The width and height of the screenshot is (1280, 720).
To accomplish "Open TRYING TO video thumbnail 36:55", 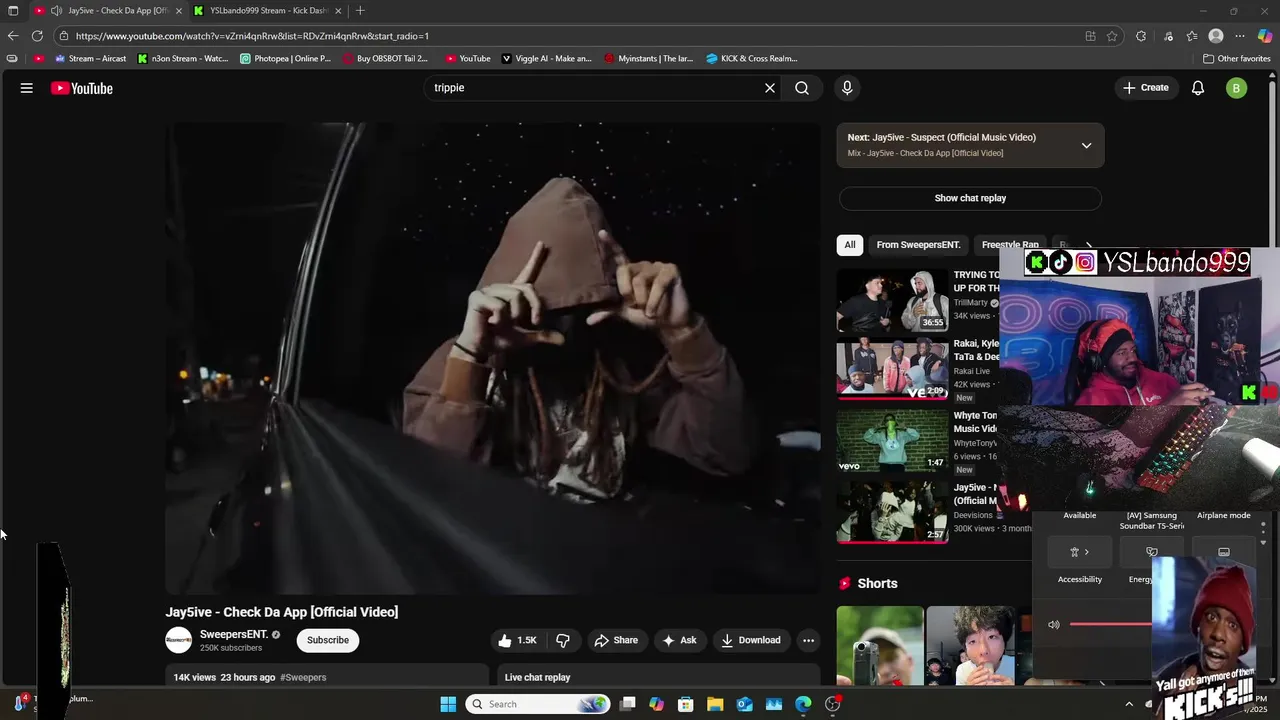I will coord(892,300).
